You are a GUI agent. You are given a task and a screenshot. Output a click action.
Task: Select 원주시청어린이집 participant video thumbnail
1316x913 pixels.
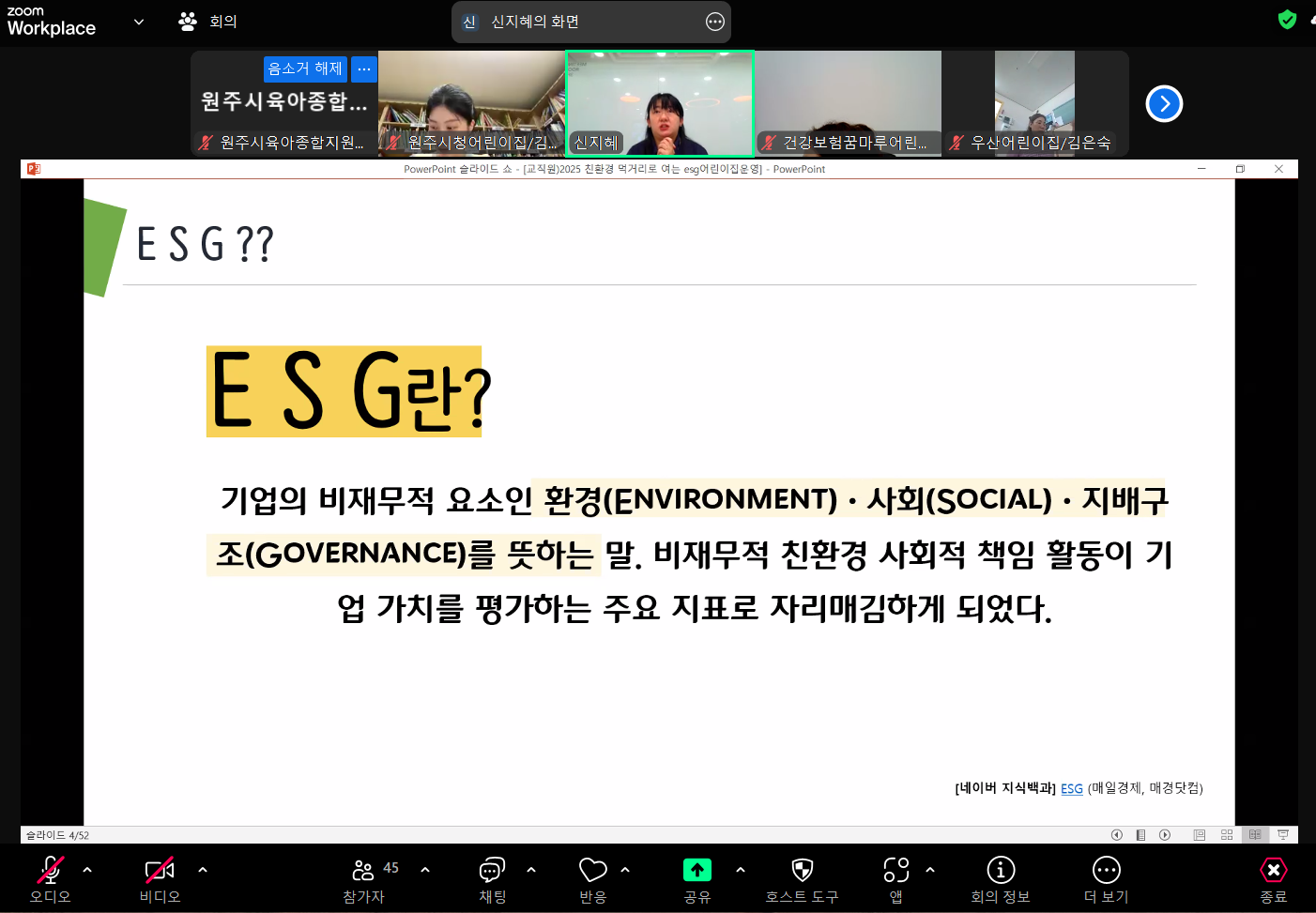point(471,103)
